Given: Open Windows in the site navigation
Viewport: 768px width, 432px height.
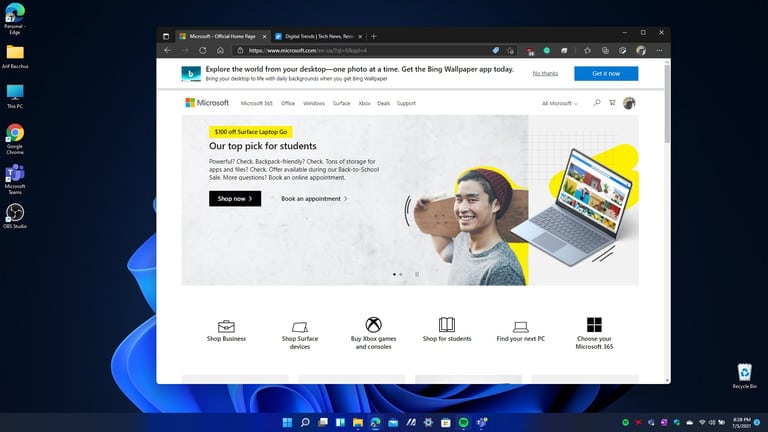Looking at the screenshot, I should tap(314, 103).
